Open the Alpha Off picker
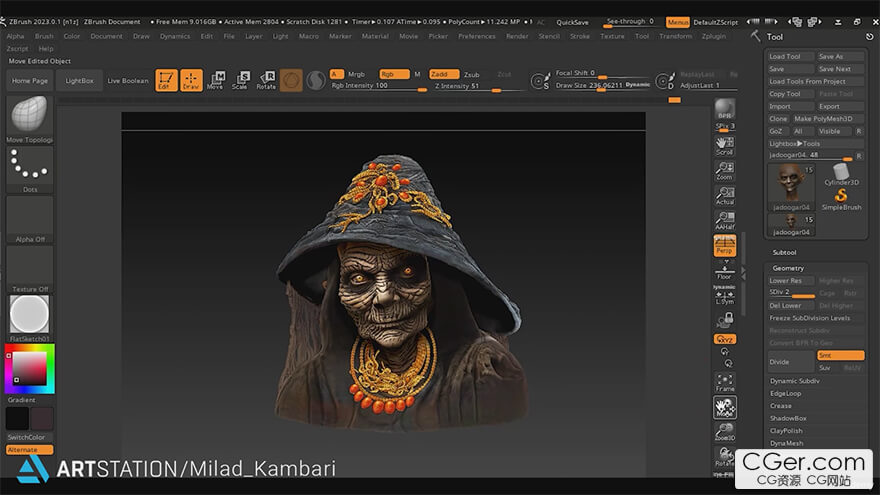880x495 pixels. (30, 219)
